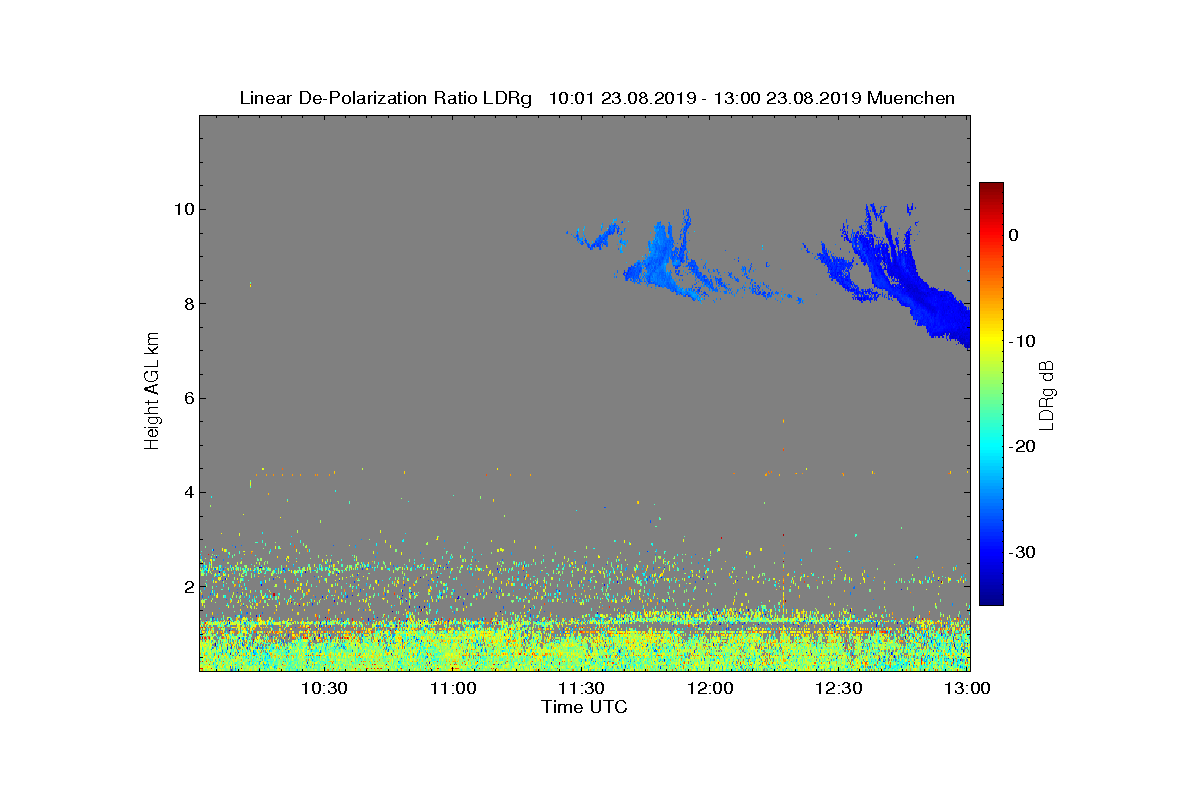The height and width of the screenshot is (800, 1200).
Task: Click the yellow region of the colorbar
Action: (991, 341)
